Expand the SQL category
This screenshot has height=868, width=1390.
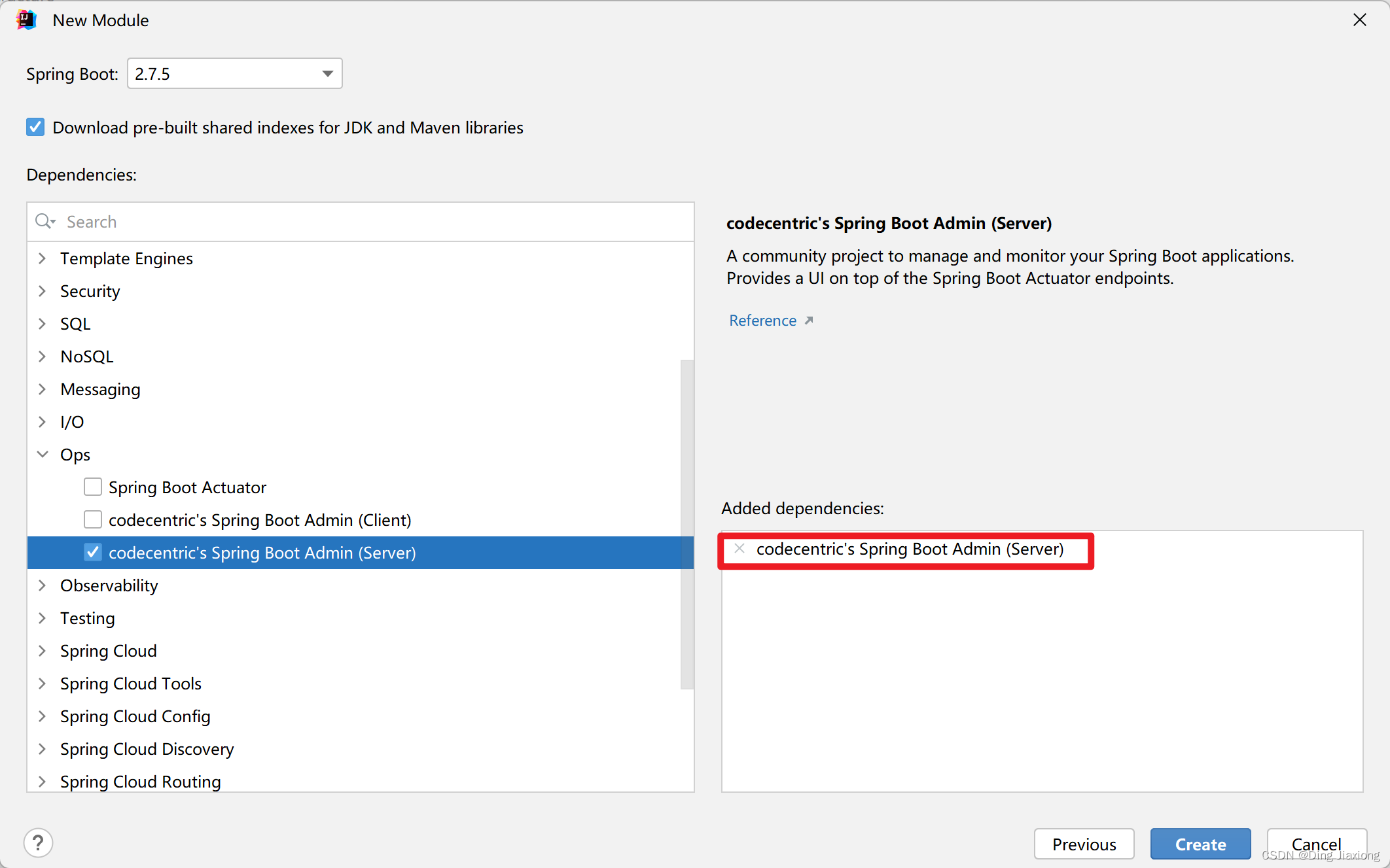coord(43,324)
